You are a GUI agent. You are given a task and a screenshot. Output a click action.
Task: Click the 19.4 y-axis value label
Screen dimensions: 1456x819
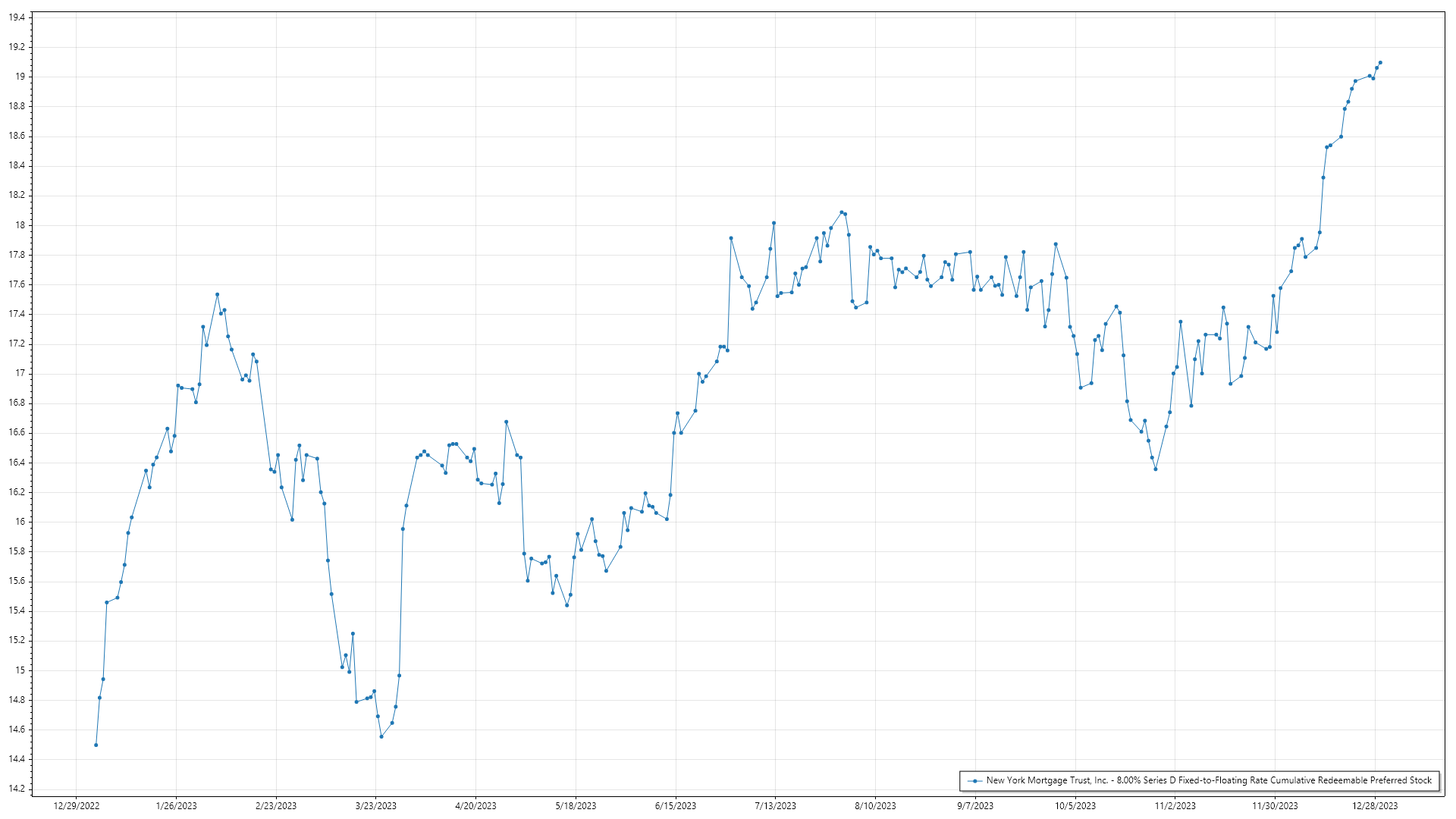click(17, 17)
